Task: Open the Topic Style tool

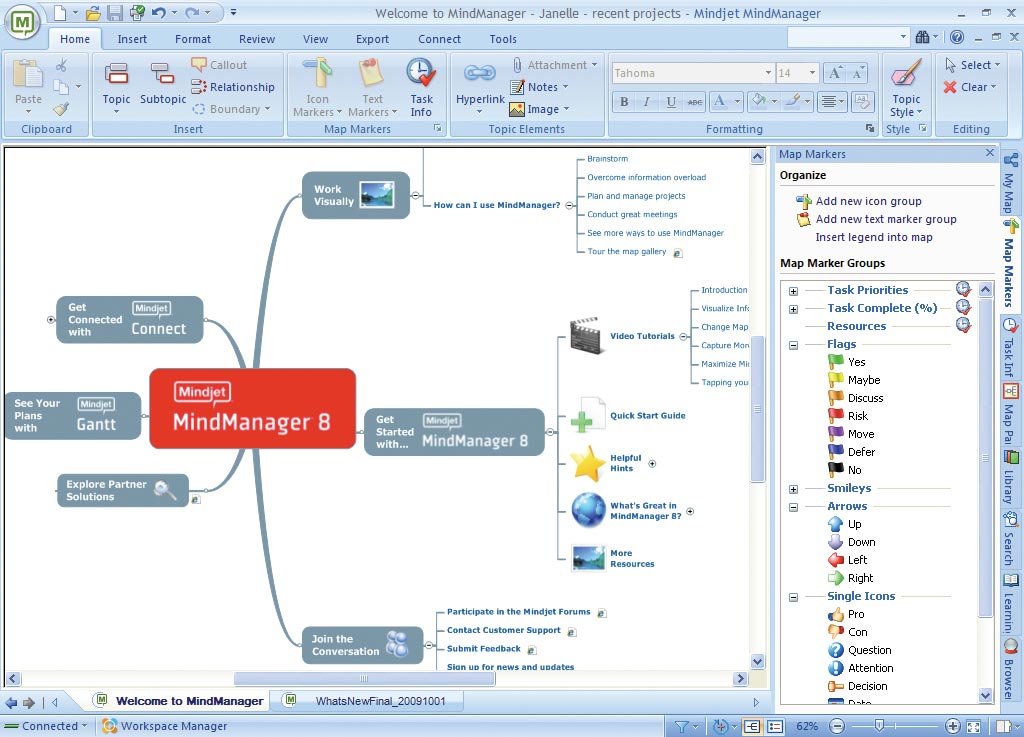Action: point(906,86)
